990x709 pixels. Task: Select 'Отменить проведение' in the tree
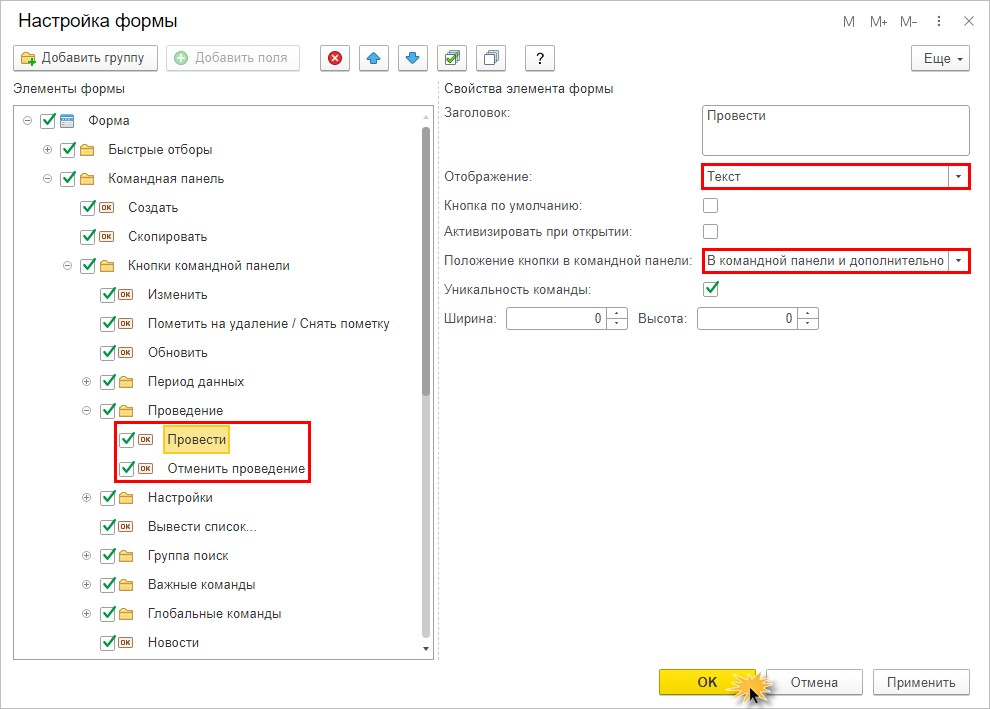pyautogui.click(x=236, y=469)
